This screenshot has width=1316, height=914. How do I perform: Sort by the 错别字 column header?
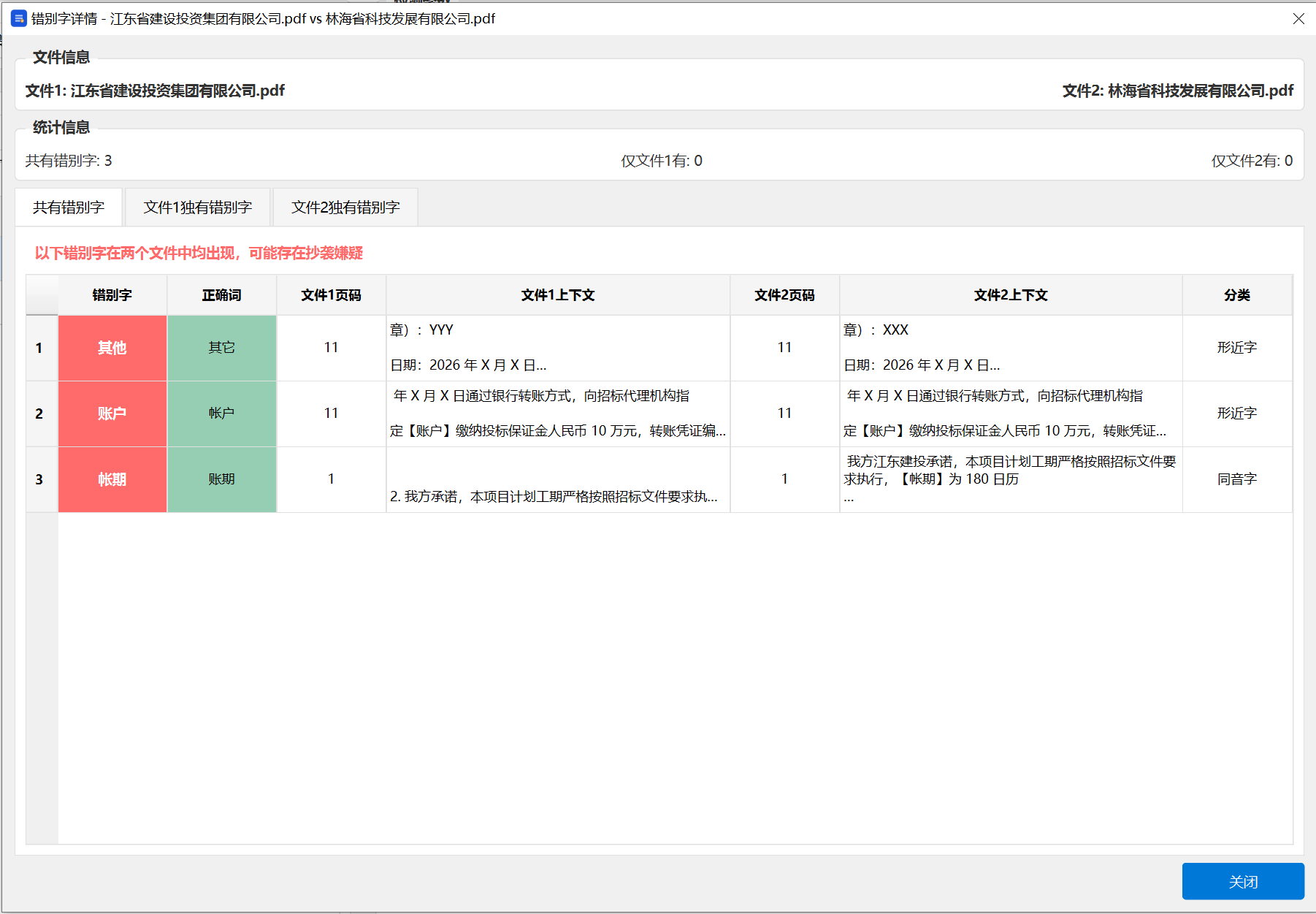(x=112, y=295)
